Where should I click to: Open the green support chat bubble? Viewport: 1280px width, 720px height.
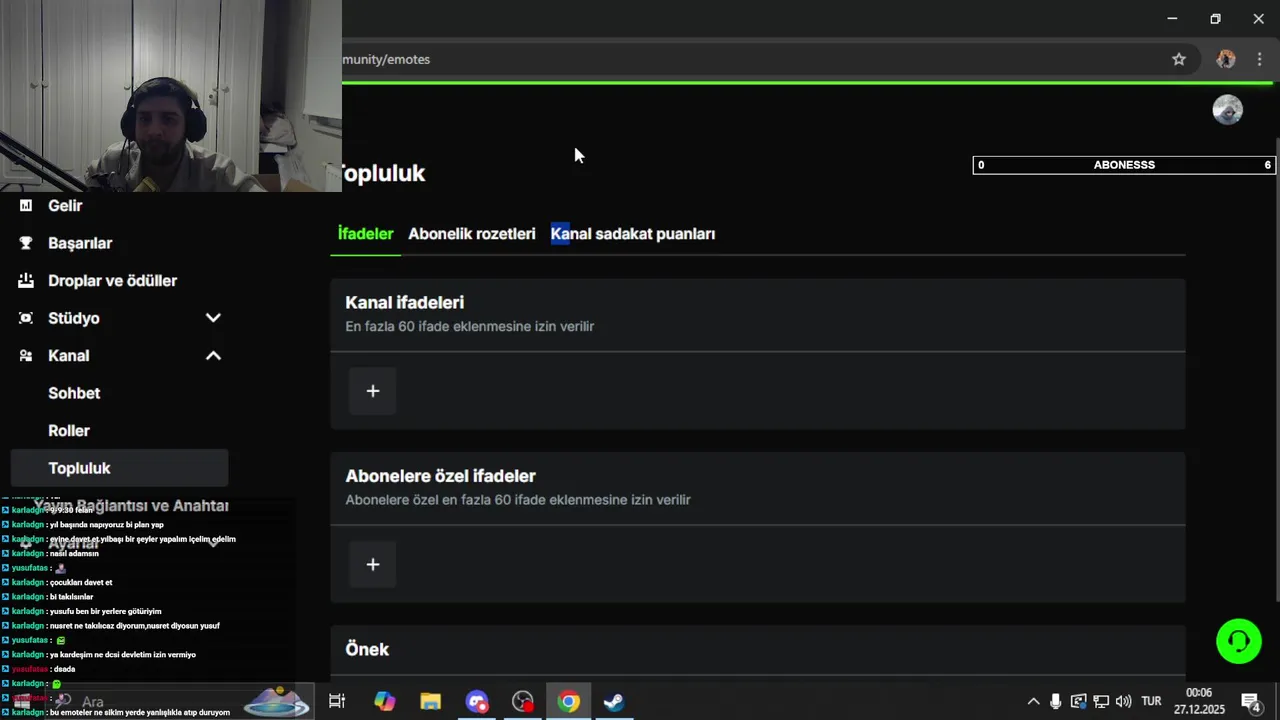coord(1239,641)
